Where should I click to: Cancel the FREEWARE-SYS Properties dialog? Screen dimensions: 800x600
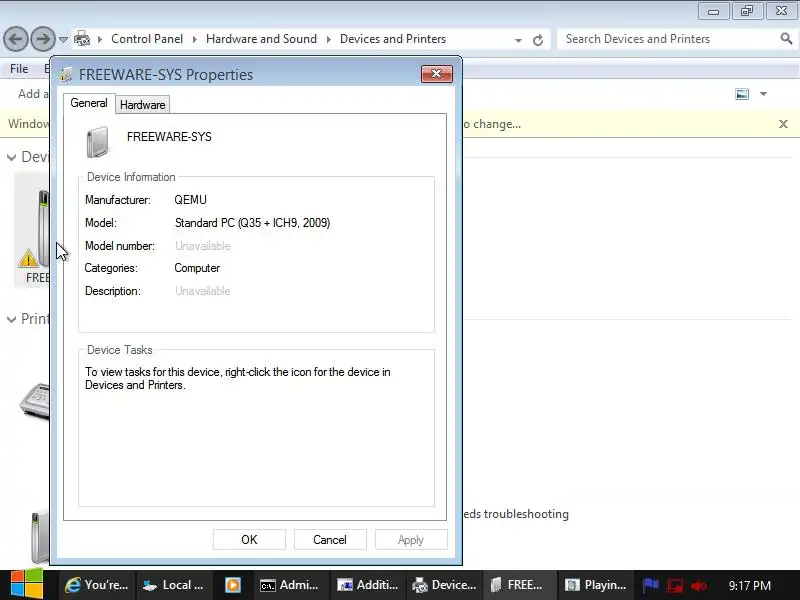click(x=330, y=540)
